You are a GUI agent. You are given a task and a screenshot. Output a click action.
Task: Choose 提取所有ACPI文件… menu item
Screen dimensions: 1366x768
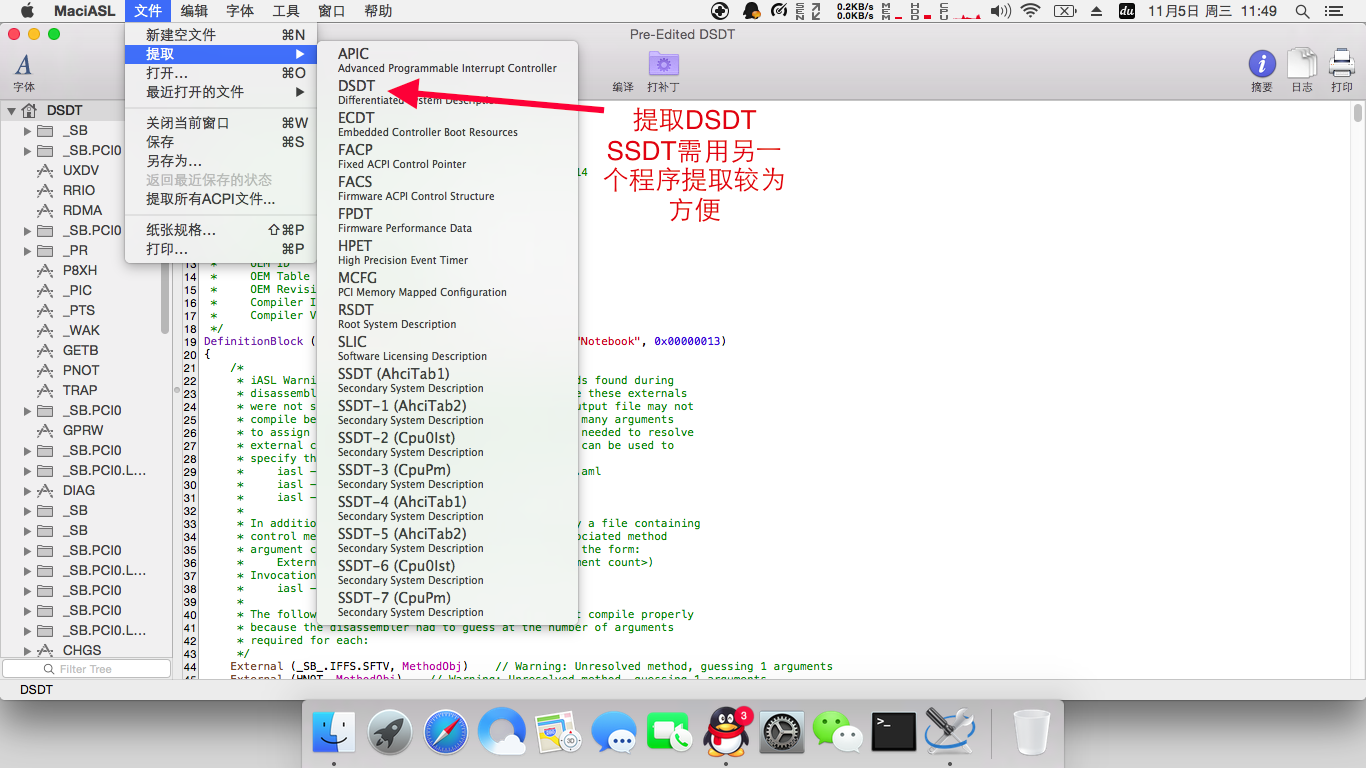click(221, 198)
